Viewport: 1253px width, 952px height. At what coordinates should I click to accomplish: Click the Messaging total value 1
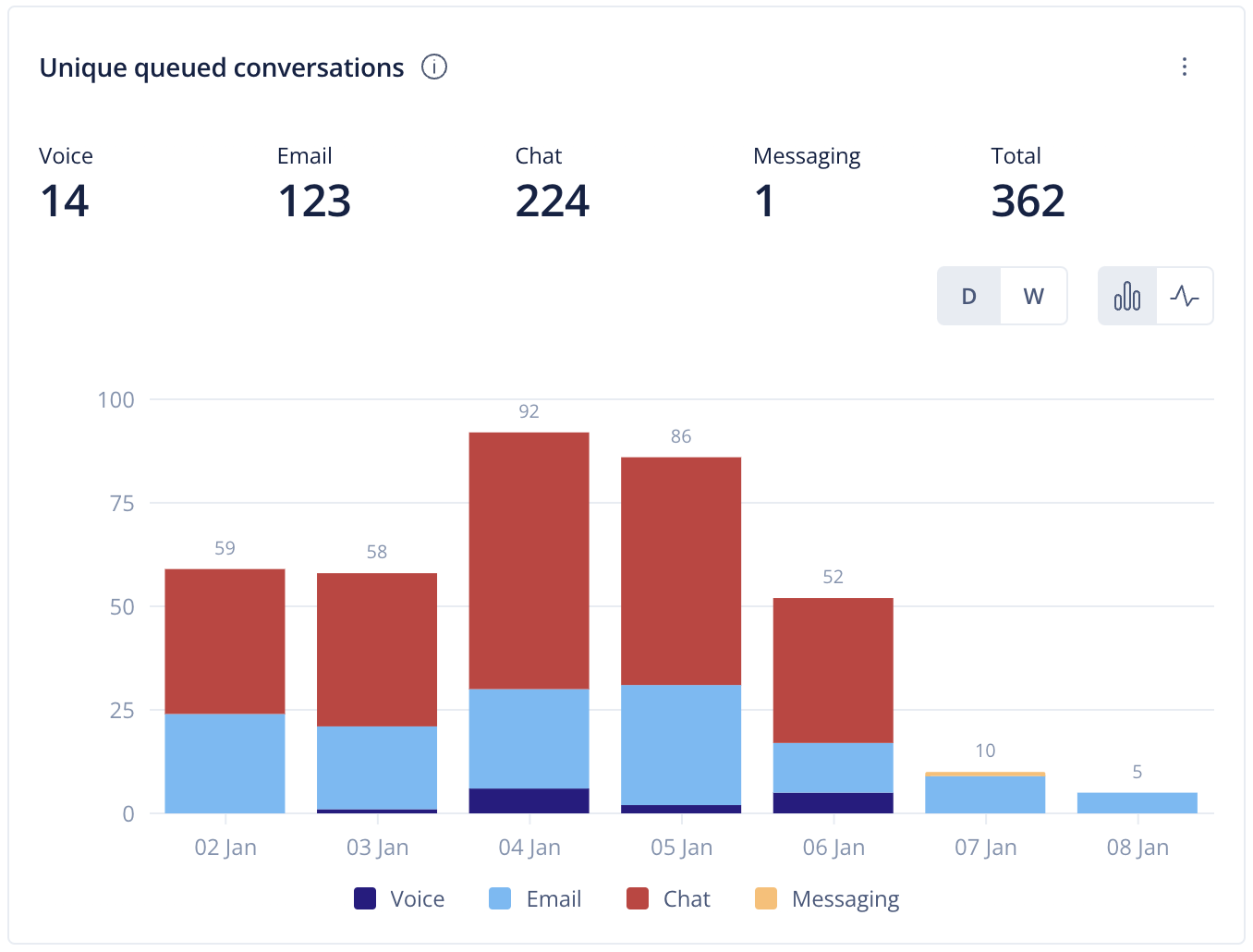tap(764, 201)
